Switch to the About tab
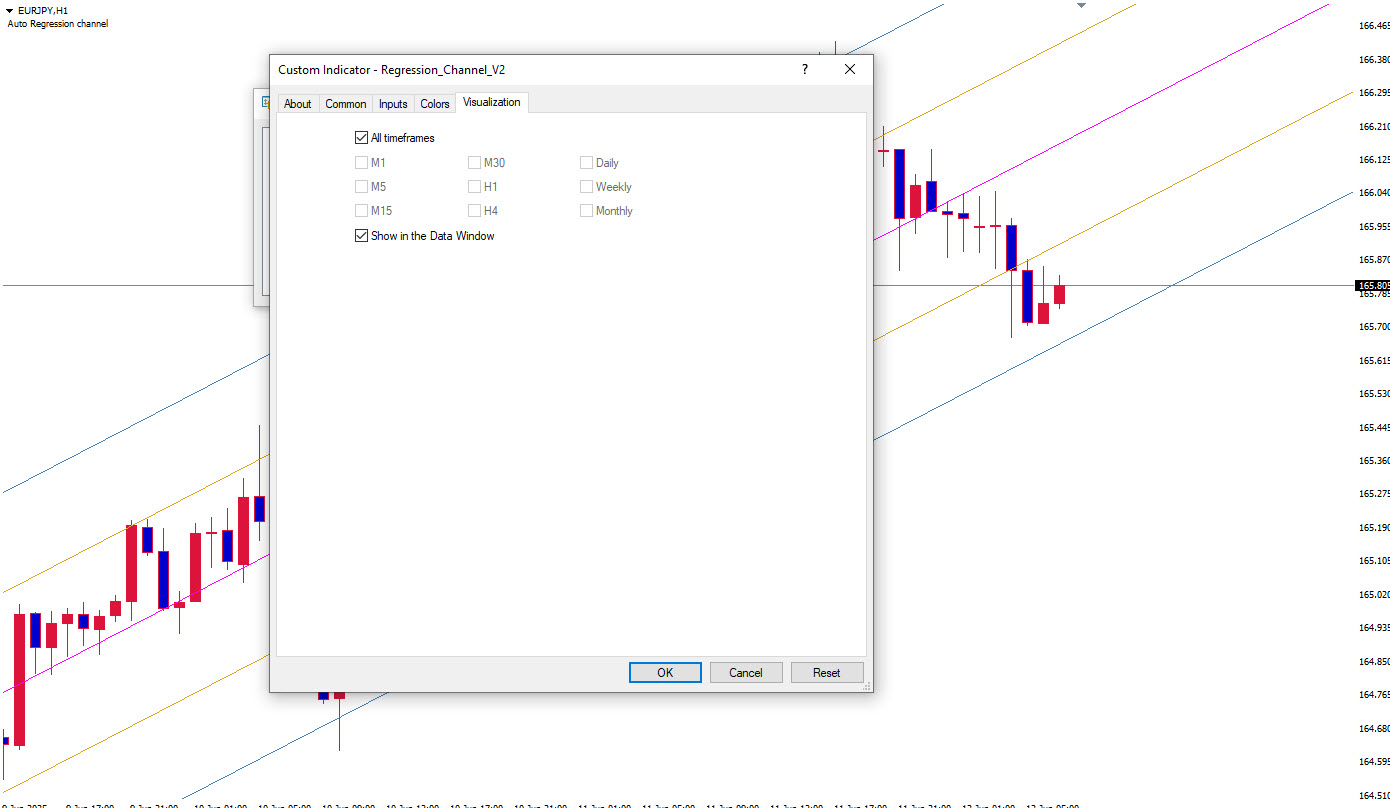 [297, 104]
